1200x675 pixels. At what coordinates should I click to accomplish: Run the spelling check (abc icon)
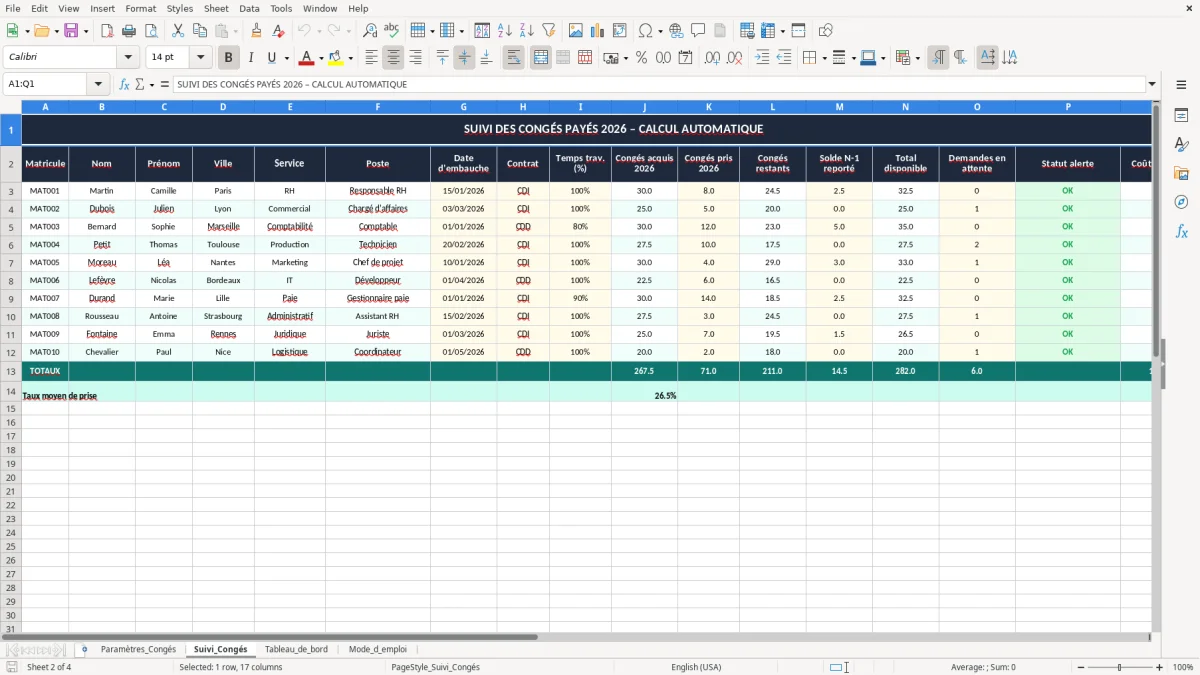click(x=392, y=31)
